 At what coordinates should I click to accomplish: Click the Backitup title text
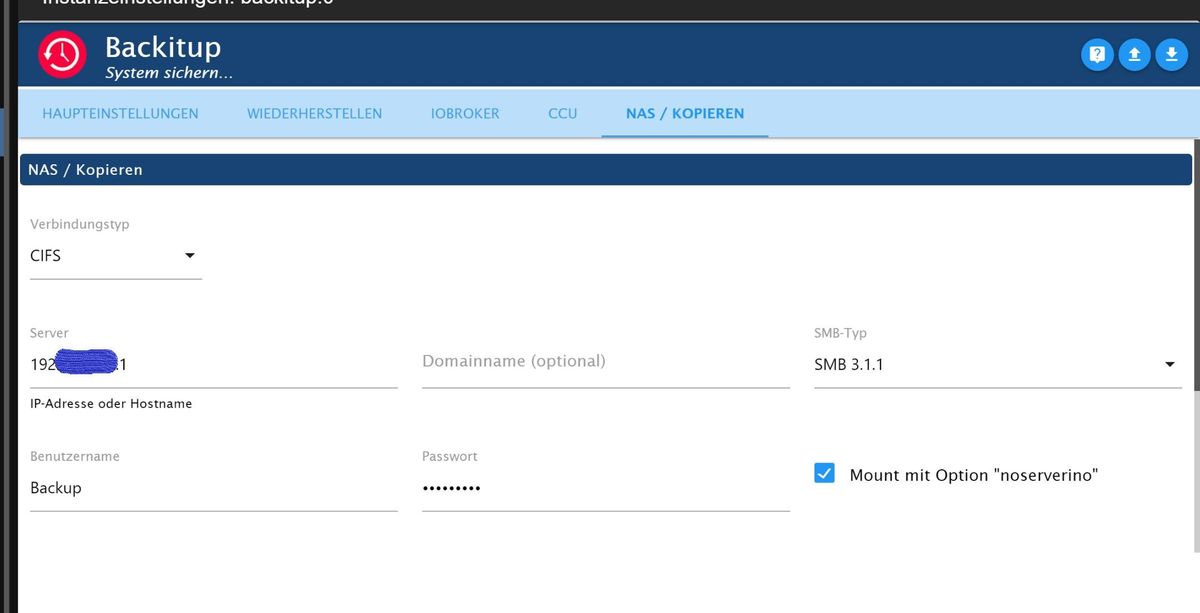point(163,47)
